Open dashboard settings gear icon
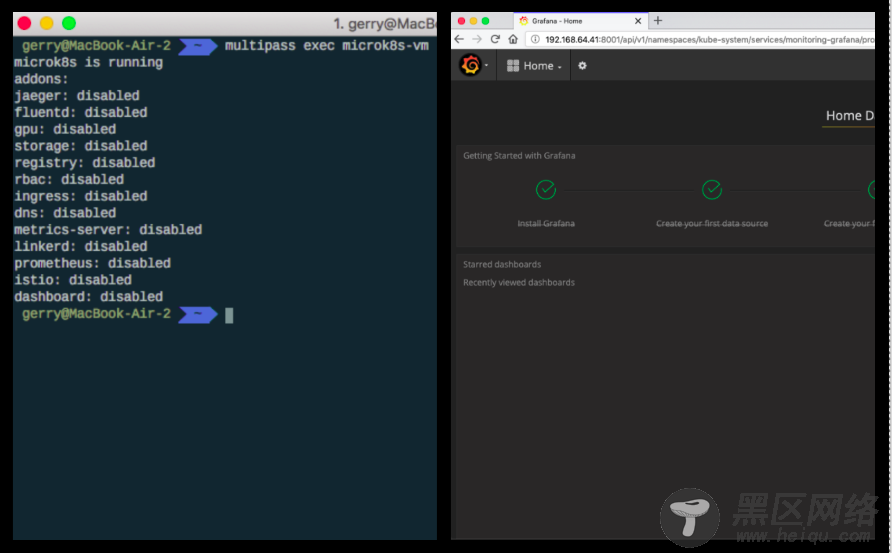892x553 pixels. pos(582,65)
